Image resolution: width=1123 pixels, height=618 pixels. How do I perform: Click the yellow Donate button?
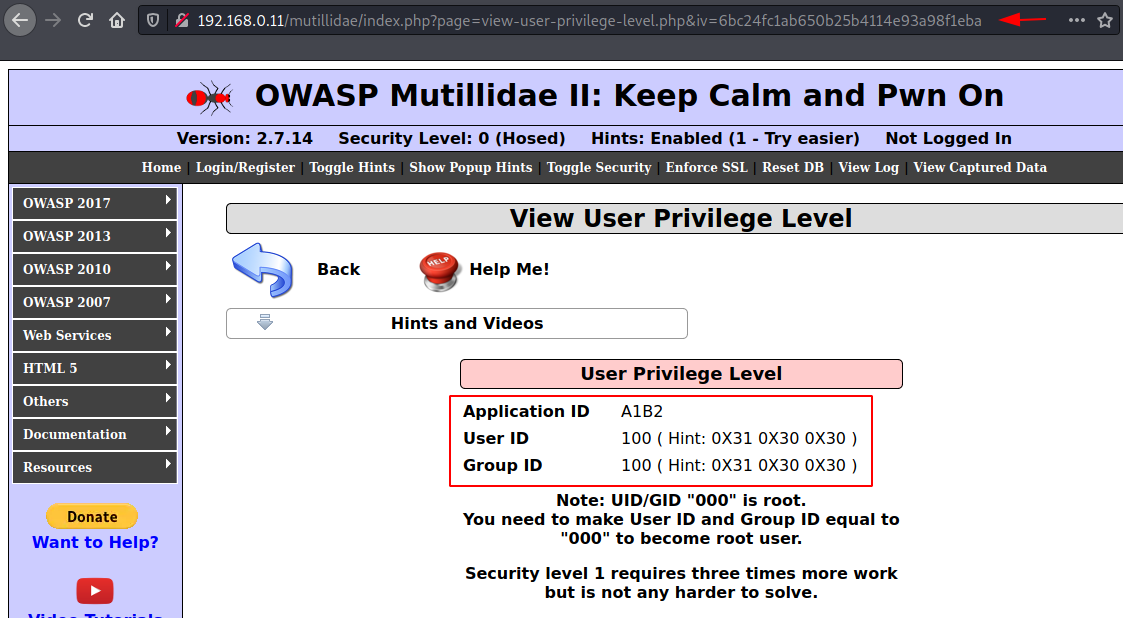pos(92,516)
